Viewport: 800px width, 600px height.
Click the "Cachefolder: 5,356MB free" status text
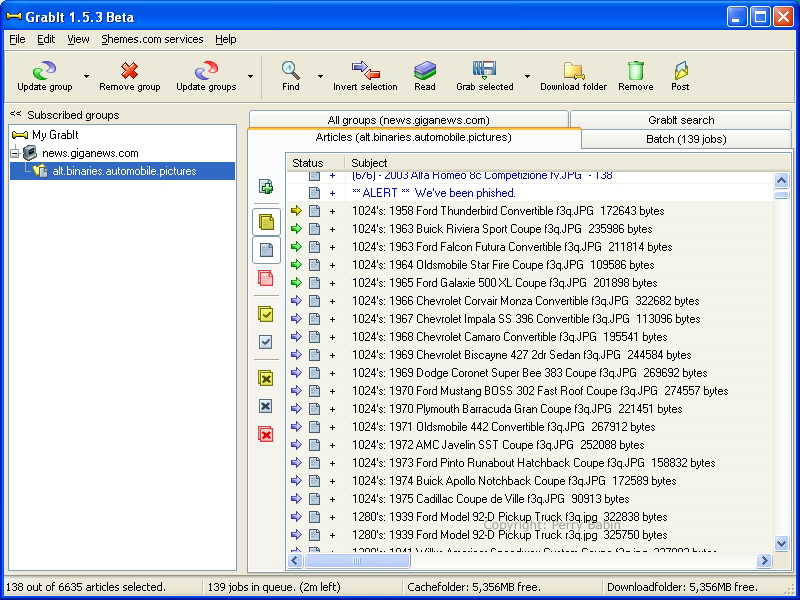473,587
